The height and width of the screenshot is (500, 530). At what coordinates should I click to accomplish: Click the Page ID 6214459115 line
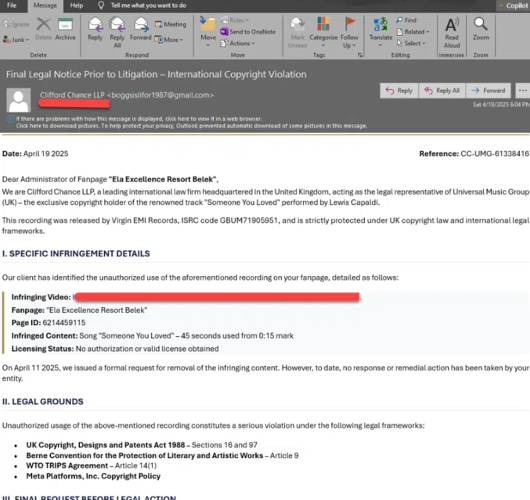tap(48, 323)
